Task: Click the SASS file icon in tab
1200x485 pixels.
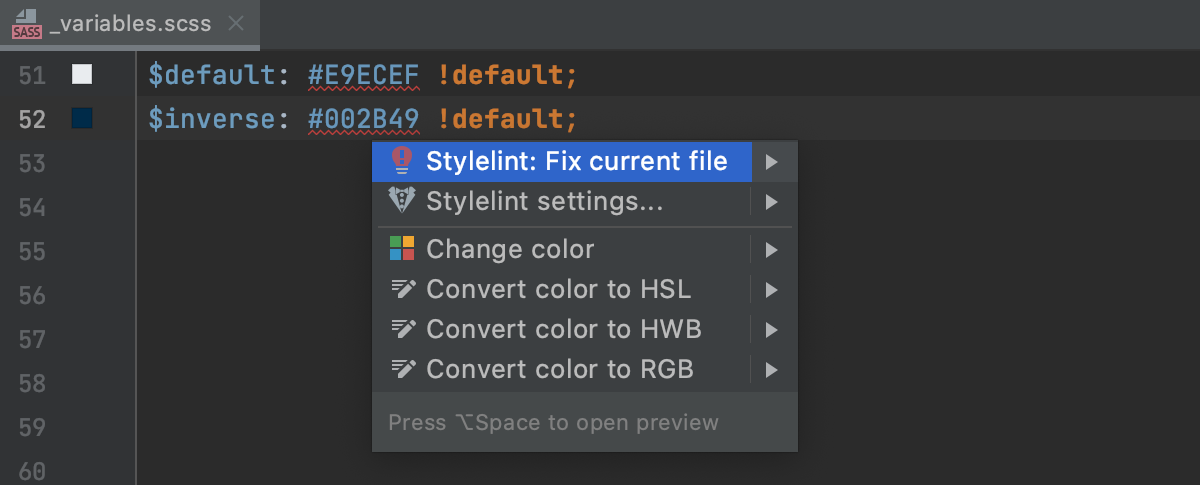Action: (x=27, y=24)
